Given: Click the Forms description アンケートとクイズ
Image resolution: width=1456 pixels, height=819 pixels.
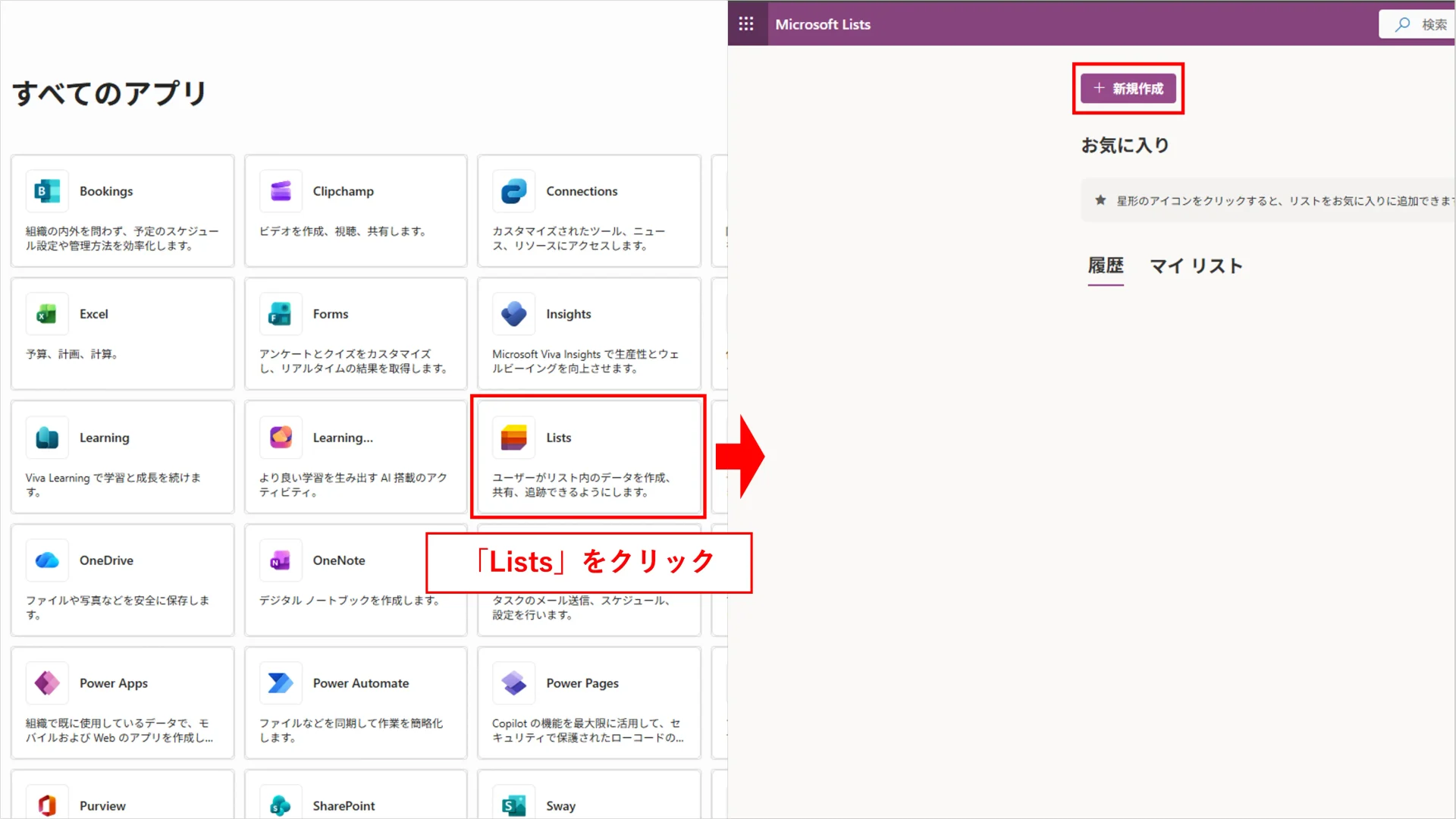Looking at the screenshot, I should (x=353, y=362).
